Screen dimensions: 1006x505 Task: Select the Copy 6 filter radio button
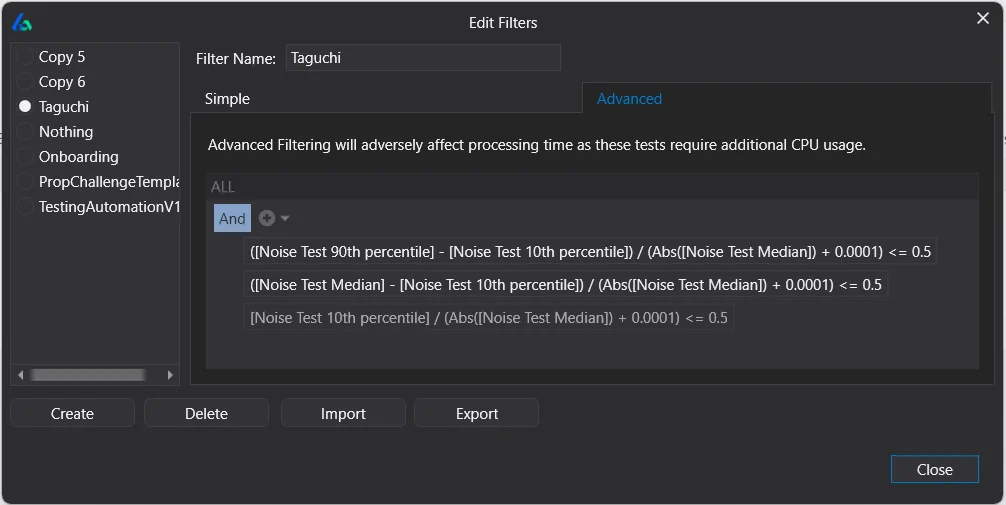tap(25, 82)
